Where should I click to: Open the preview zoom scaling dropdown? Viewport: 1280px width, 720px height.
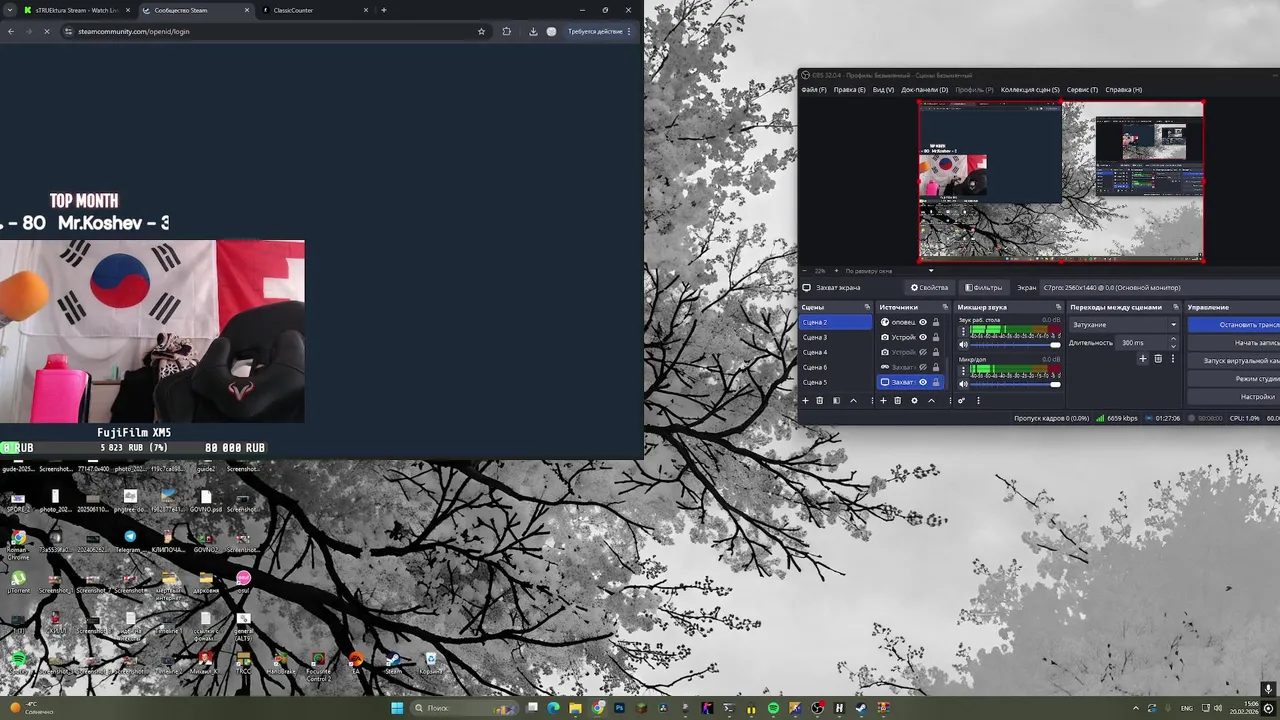pyautogui.click(x=931, y=270)
